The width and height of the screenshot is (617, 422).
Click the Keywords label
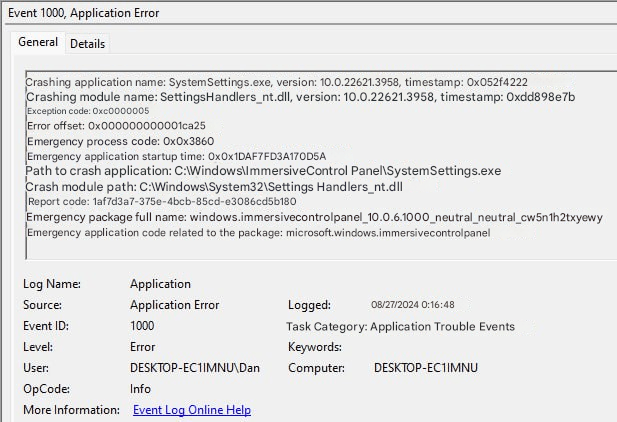coord(315,347)
